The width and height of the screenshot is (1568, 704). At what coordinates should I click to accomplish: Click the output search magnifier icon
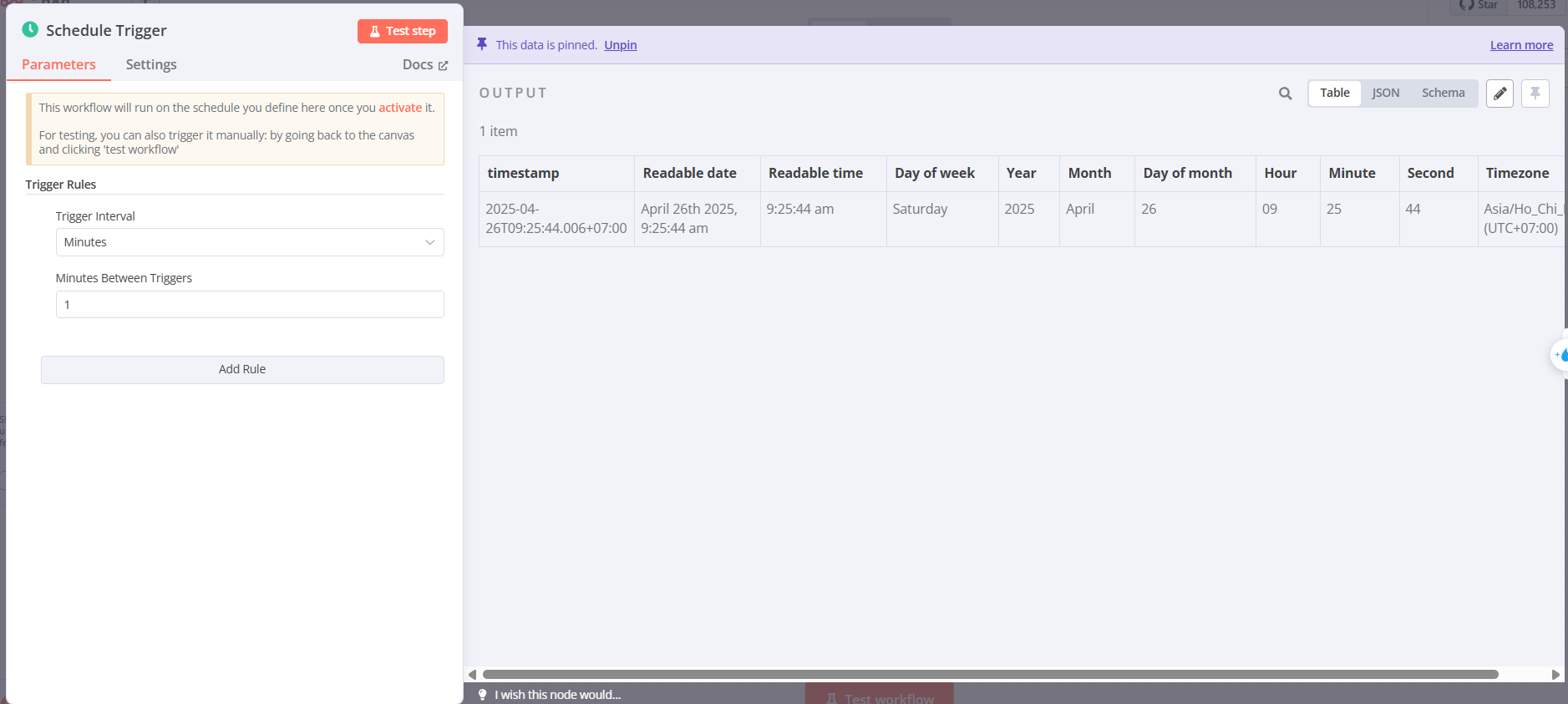pyautogui.click(x=1286, y=94)
